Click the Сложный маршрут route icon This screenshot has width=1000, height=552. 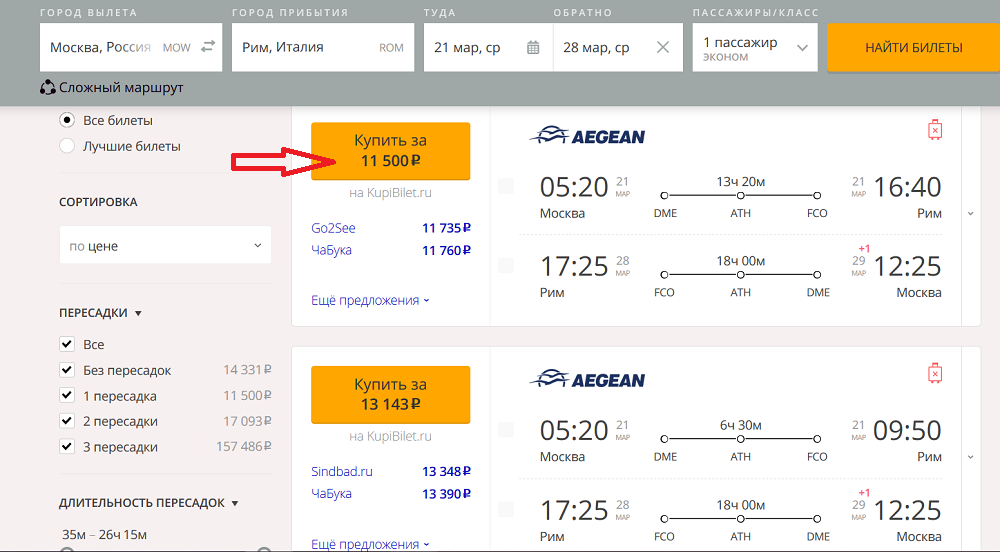pos(48,87)
